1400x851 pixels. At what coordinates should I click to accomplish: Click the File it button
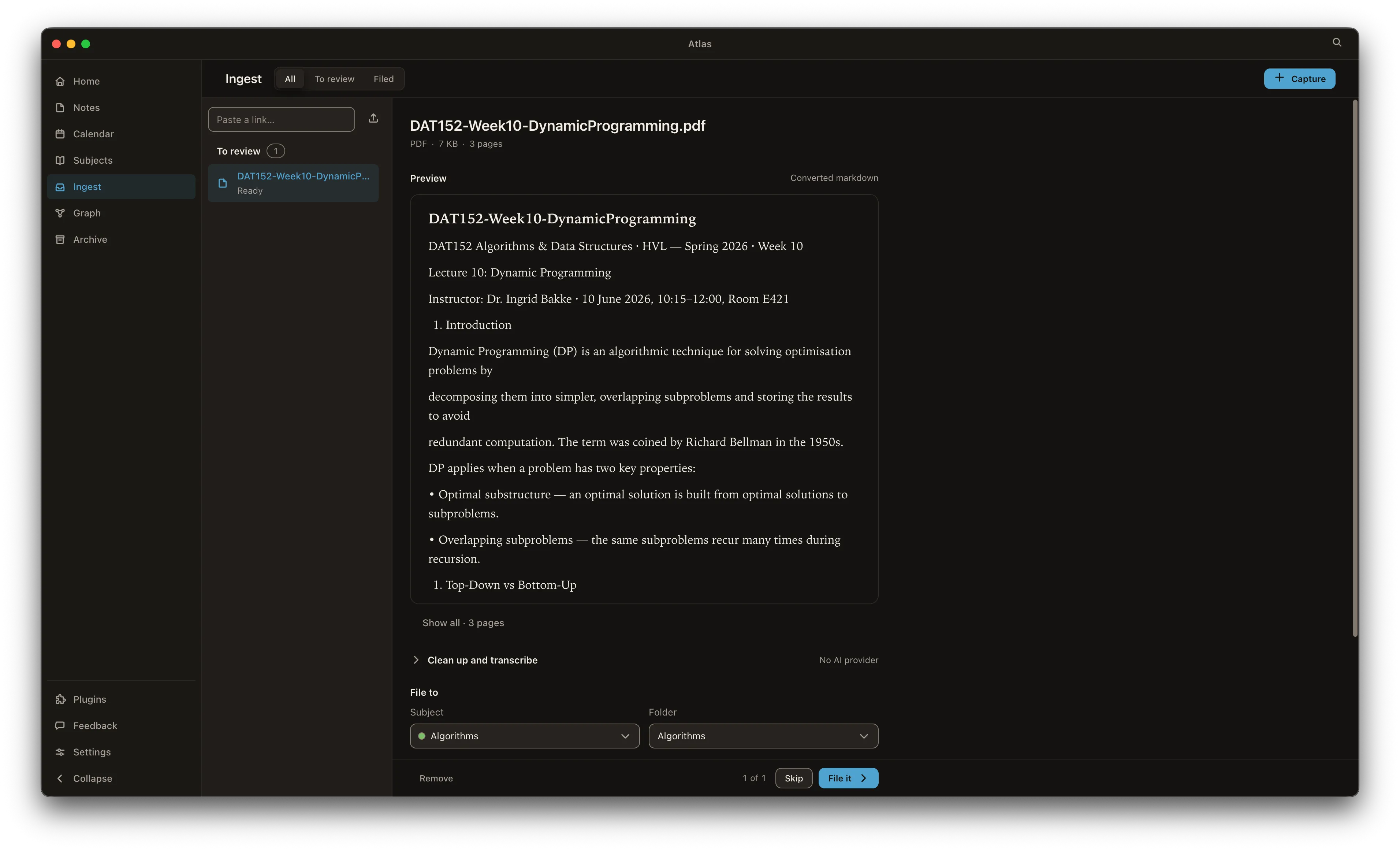[x=848, y=778]
